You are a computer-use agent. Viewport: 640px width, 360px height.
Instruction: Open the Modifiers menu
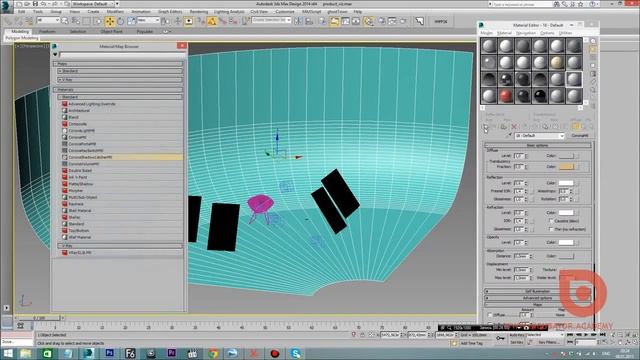click(x=115, y=12)
